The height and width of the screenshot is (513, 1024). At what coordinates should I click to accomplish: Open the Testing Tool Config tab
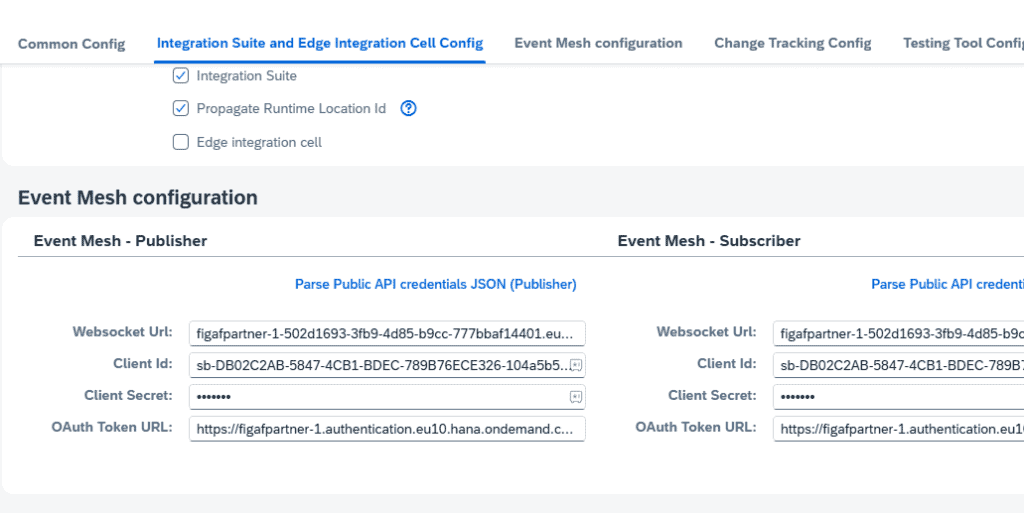click(x=963, y=43)
